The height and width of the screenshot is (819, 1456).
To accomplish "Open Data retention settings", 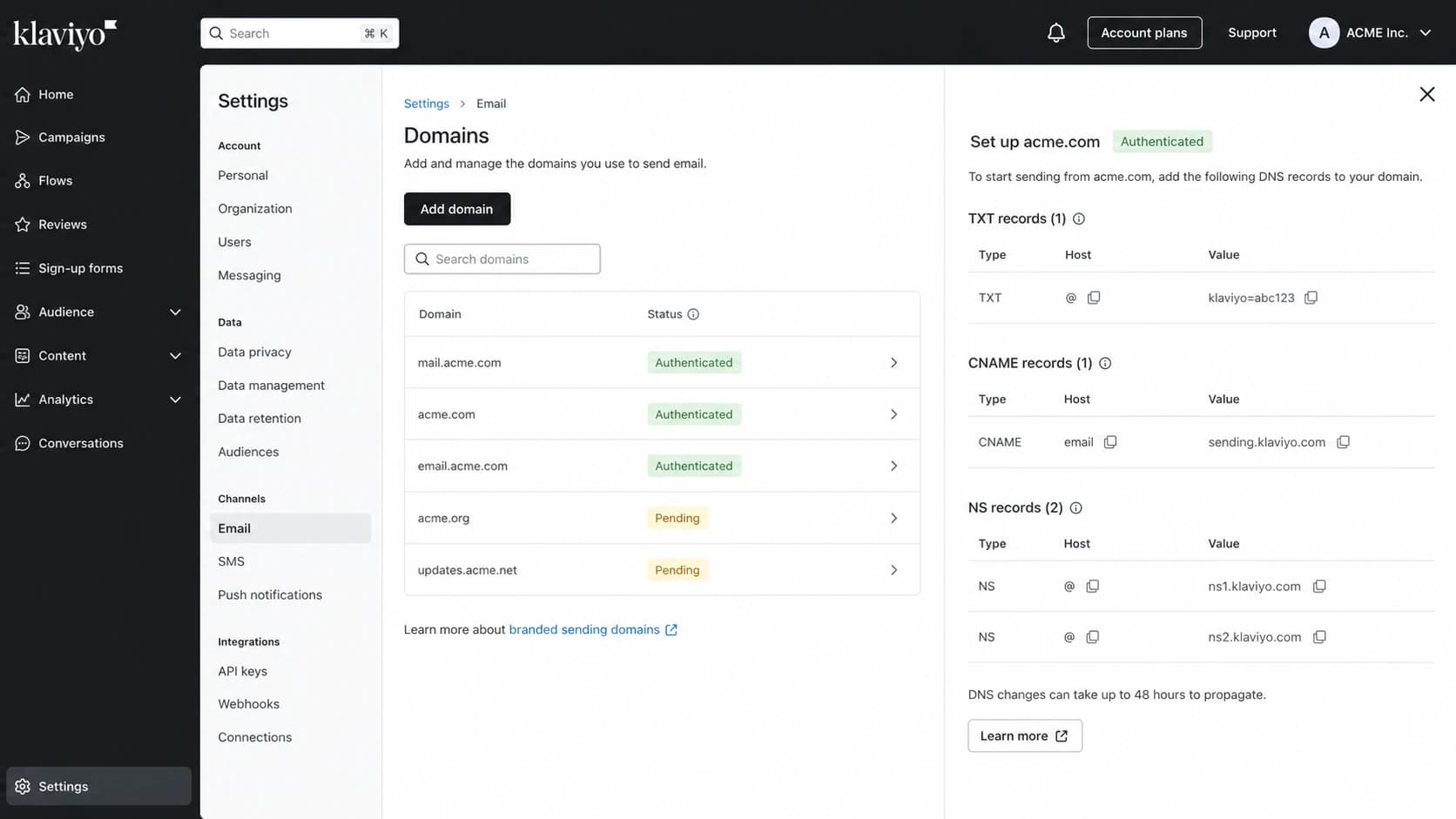I will 260,419.
